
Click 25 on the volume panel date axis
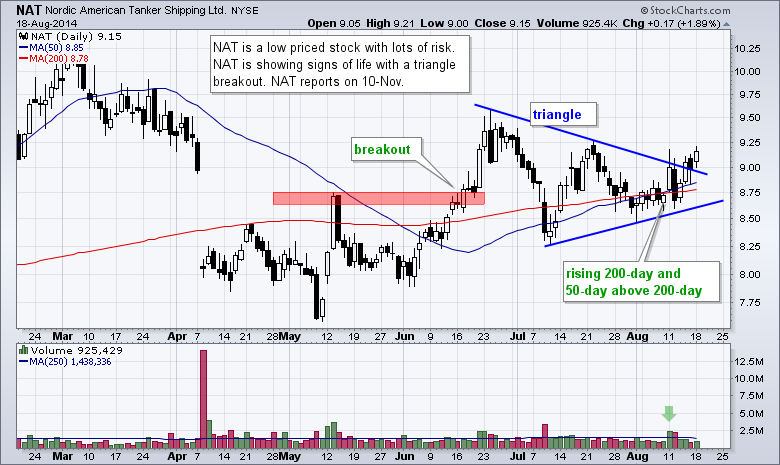[x=723, y=456]
